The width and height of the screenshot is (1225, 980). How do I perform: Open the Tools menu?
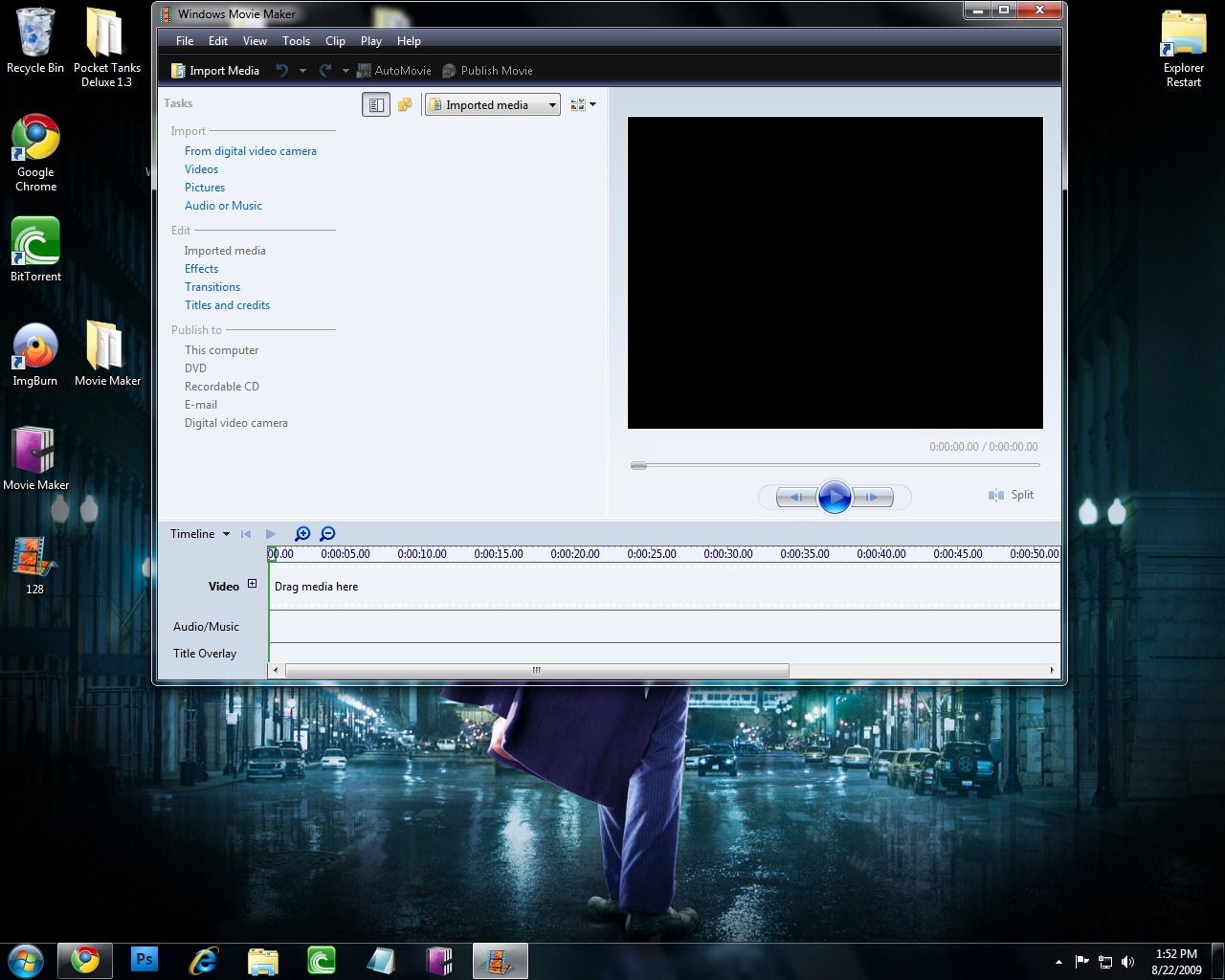point(296,41)
